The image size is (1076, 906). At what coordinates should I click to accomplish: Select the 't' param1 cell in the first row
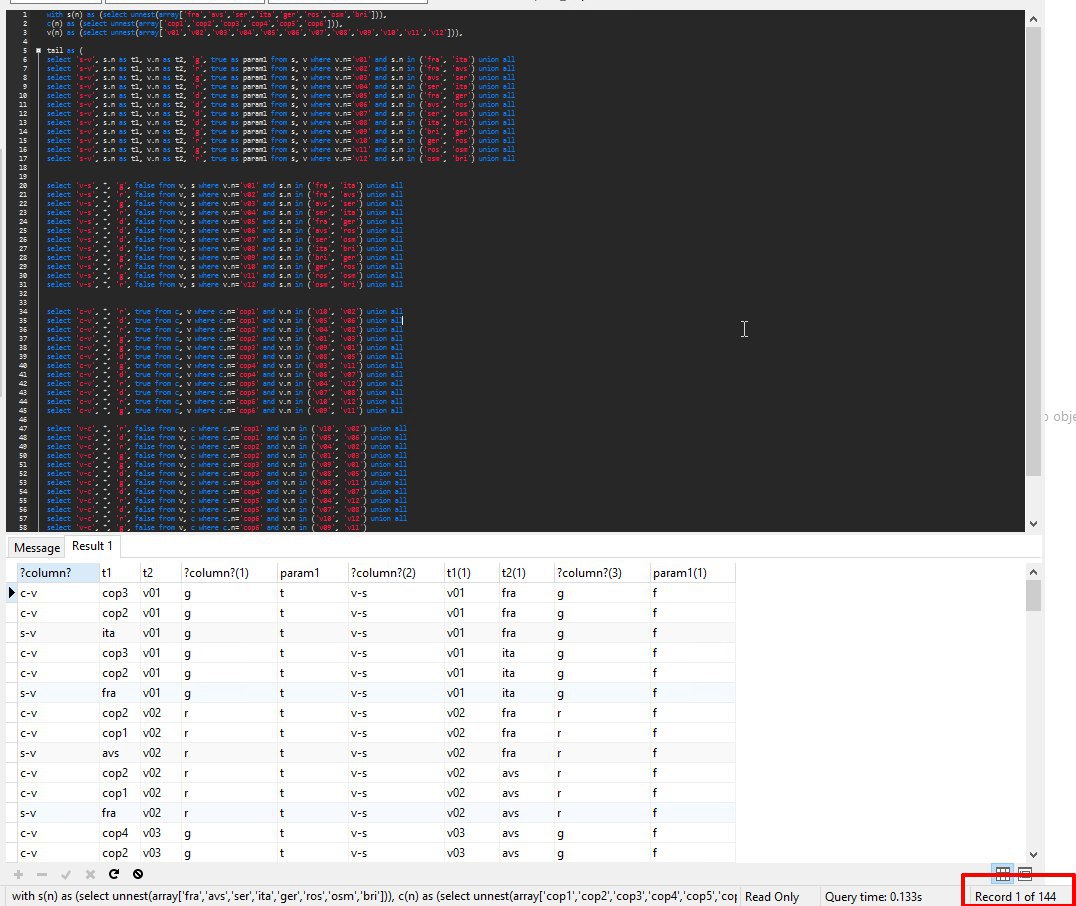point(312,593)
